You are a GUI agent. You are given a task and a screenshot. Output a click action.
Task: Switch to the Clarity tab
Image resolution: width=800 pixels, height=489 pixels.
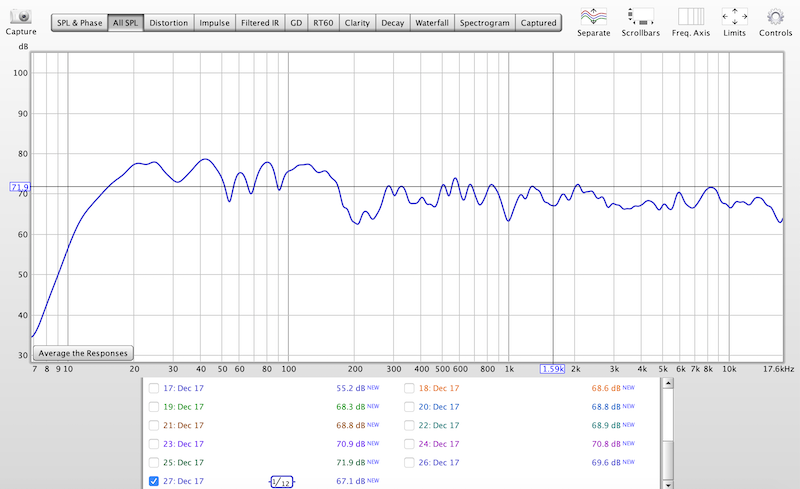(357, 23)
